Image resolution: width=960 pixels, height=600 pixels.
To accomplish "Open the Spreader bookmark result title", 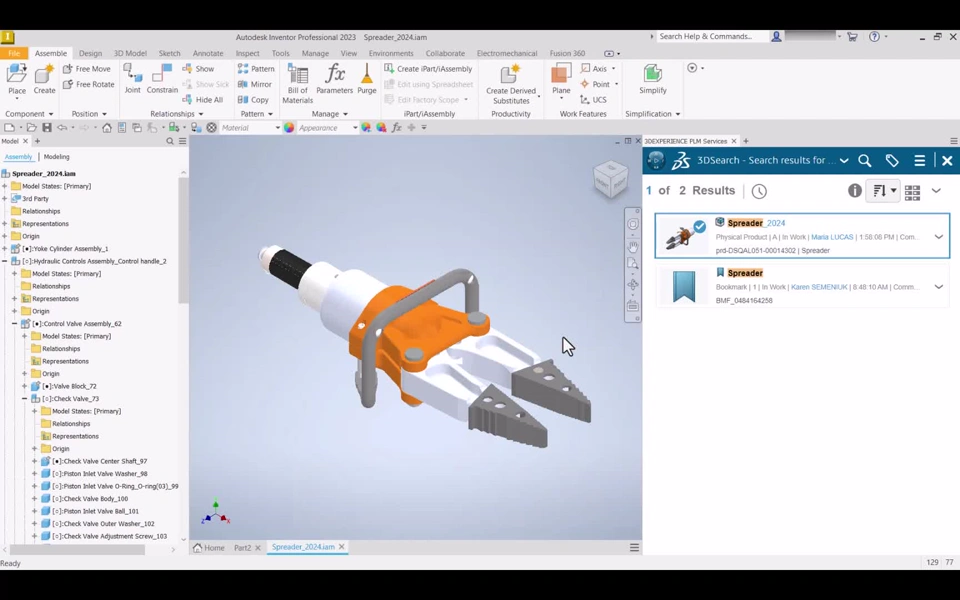I will (745, 273).
